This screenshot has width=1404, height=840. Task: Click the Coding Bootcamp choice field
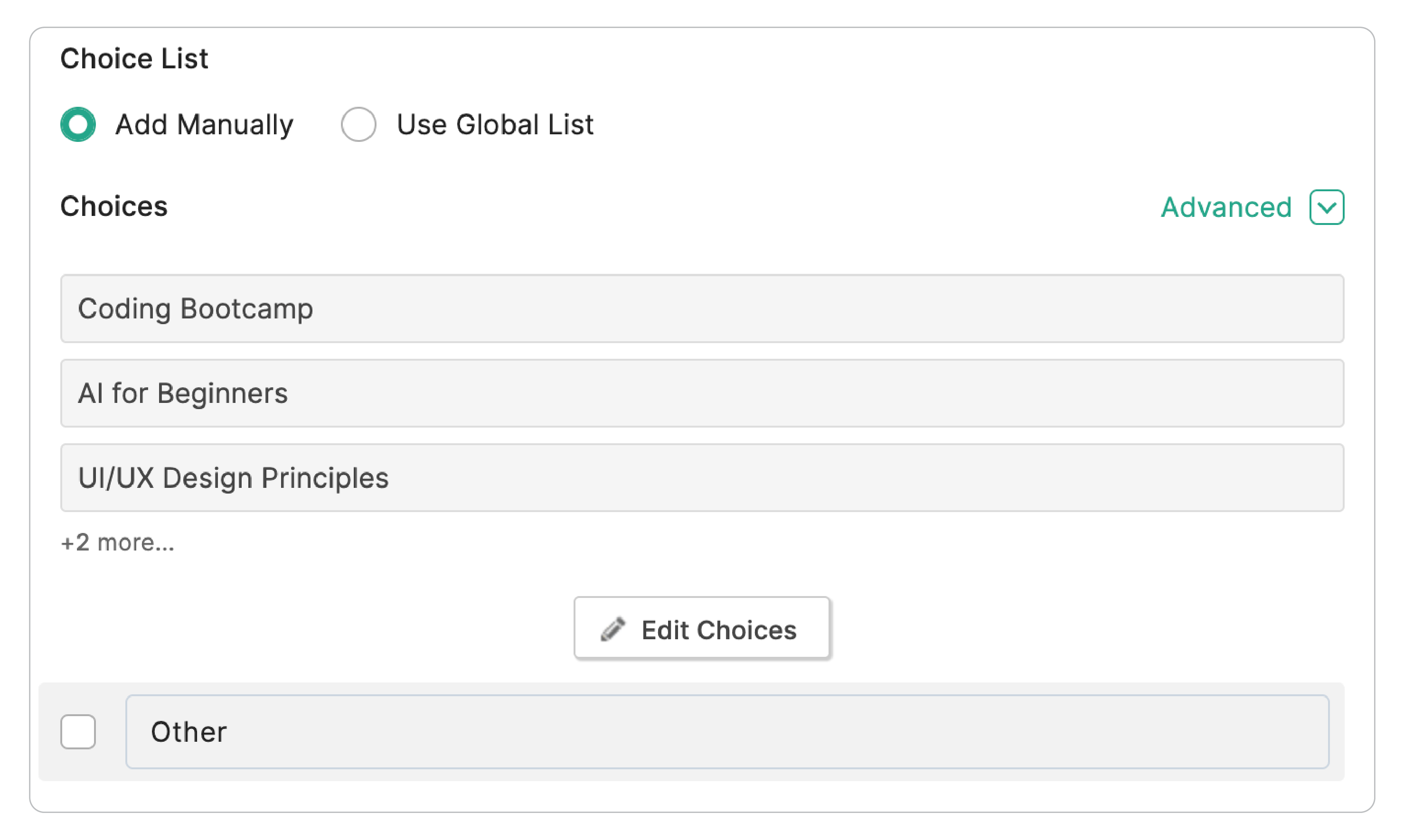(702, 308)
